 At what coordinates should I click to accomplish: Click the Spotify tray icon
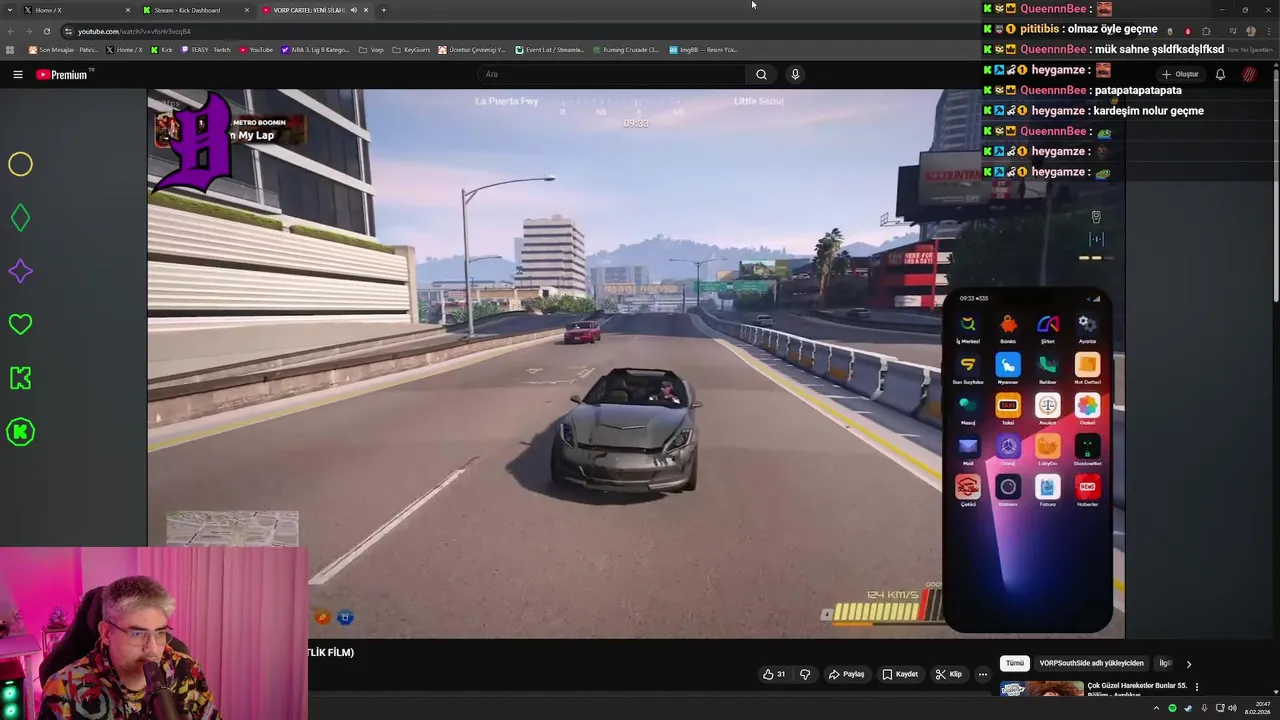pyautogui.click(x=1173, y=708)
